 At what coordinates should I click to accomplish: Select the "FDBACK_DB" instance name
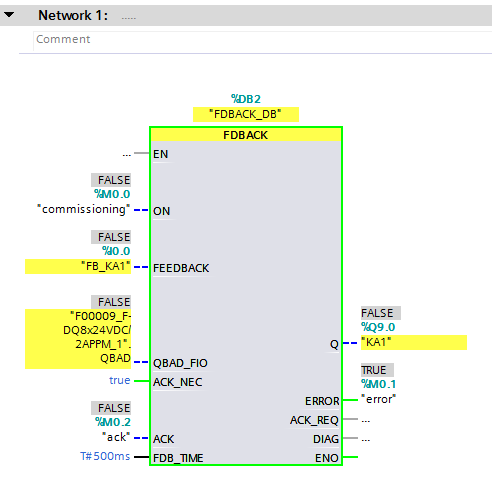coord(246,114)
